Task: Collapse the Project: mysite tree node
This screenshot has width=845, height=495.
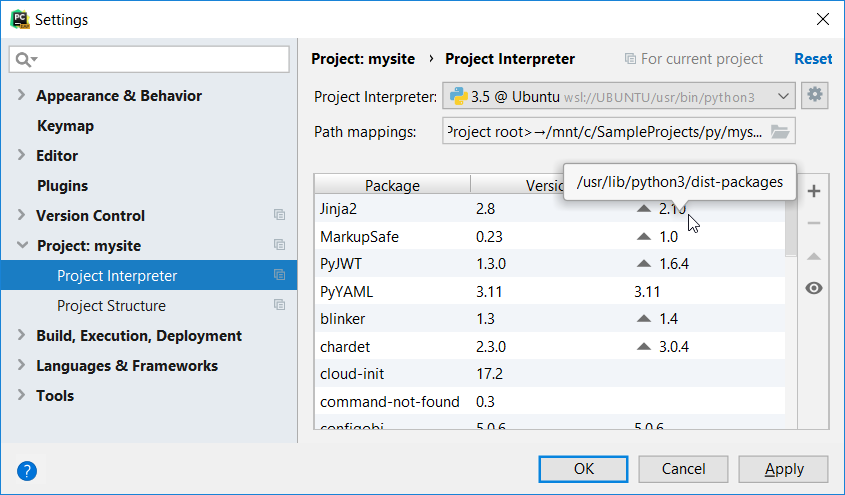Action: tap(22, 246)
